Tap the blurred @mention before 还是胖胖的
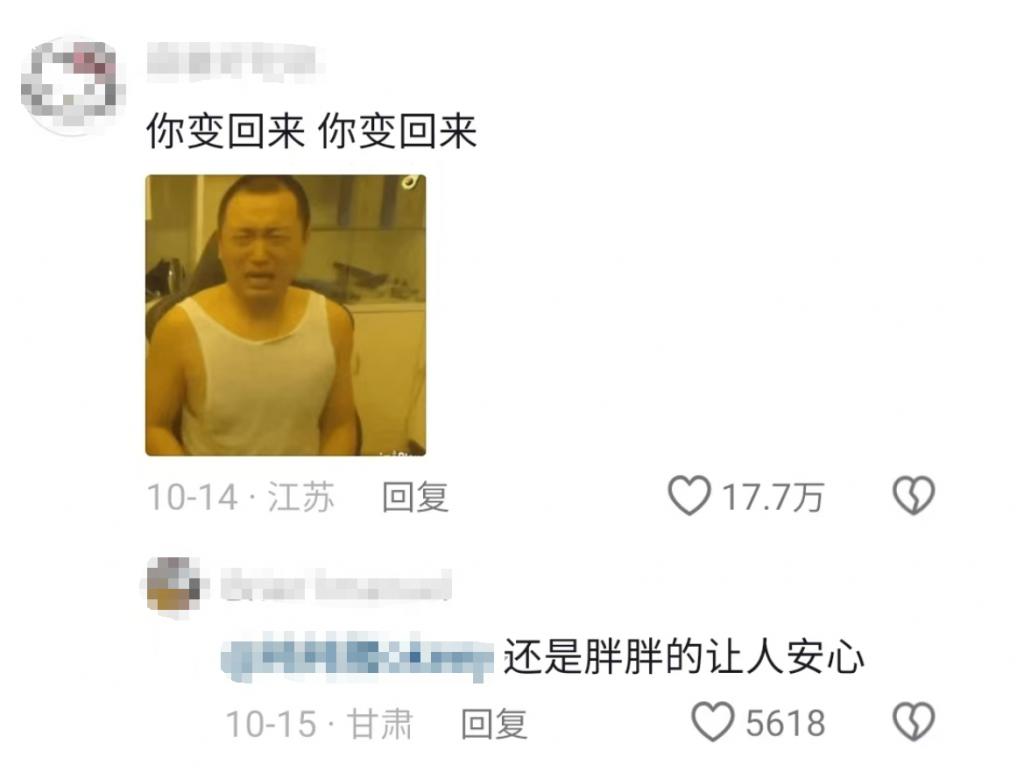 357,656
